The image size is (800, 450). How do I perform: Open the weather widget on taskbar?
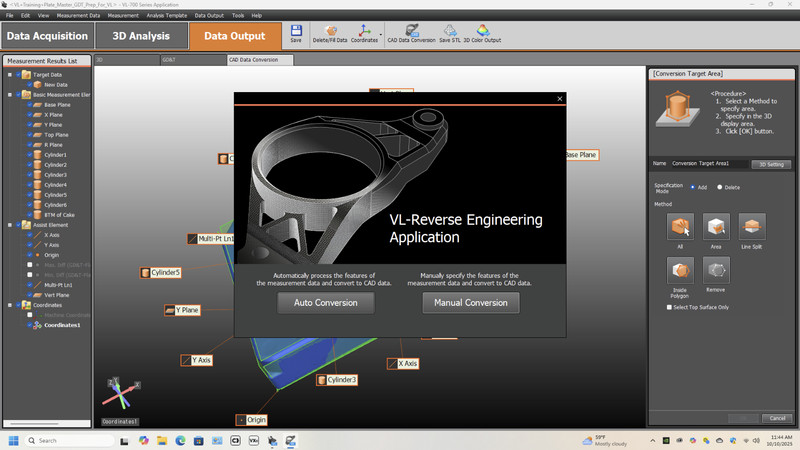pyautogui.click(x=605, y=440)
